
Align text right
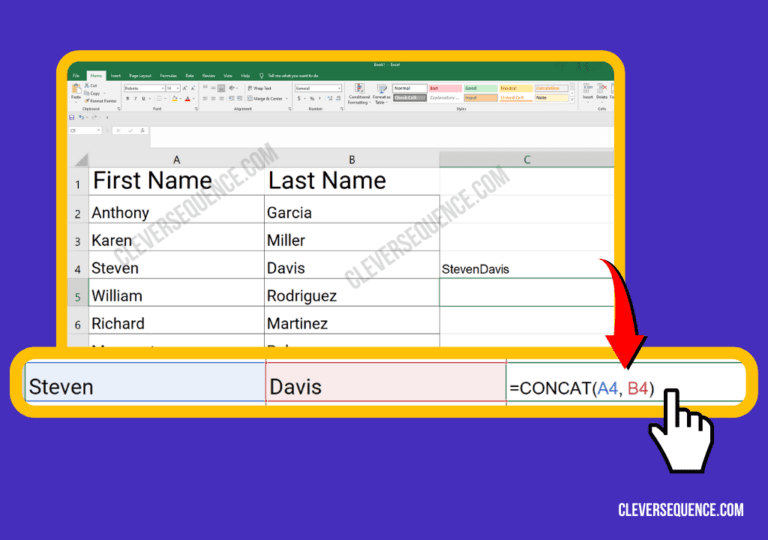(221, 98)
